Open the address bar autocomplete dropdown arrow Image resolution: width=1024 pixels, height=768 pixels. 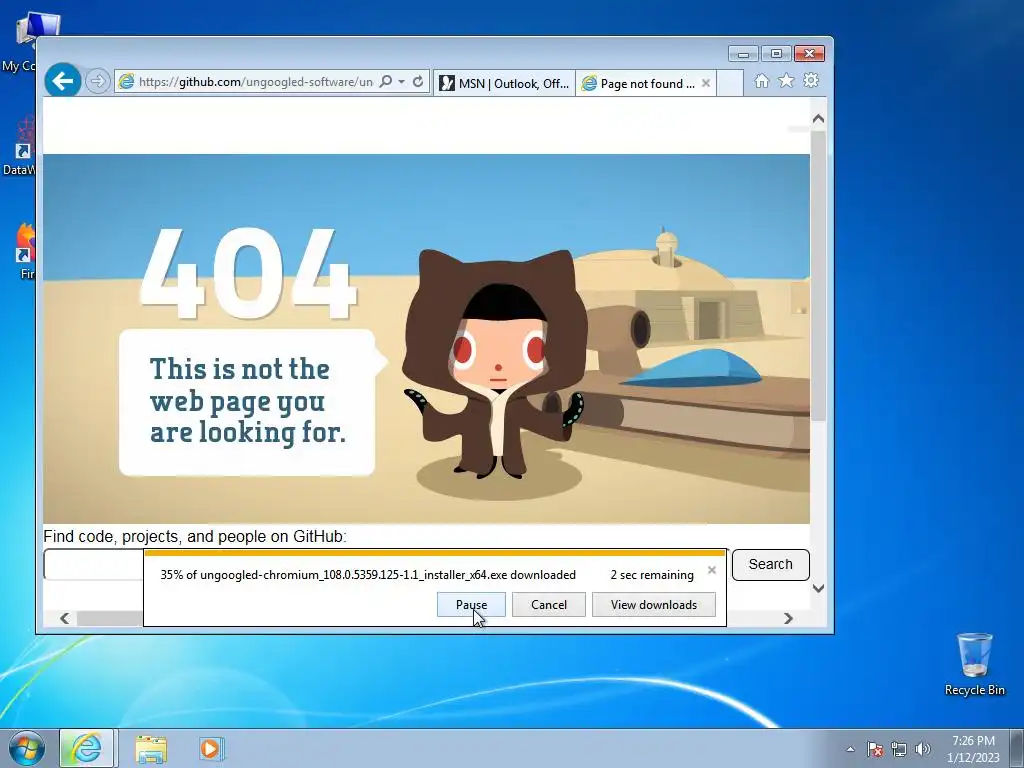402,82
